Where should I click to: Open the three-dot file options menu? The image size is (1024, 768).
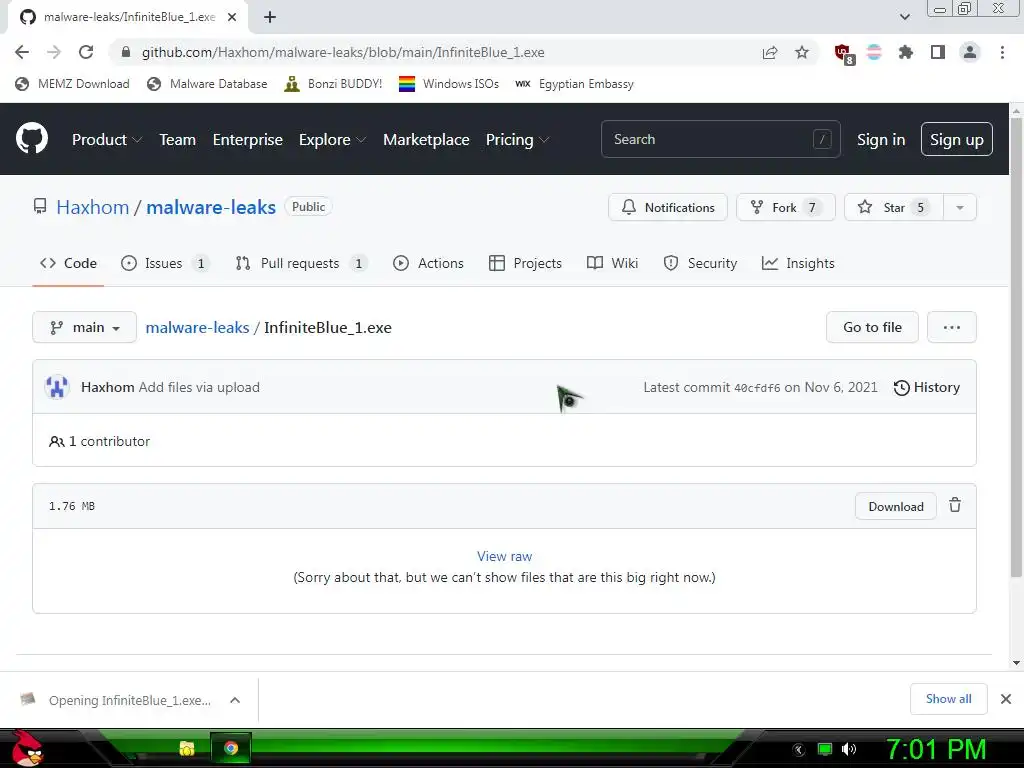952,327
